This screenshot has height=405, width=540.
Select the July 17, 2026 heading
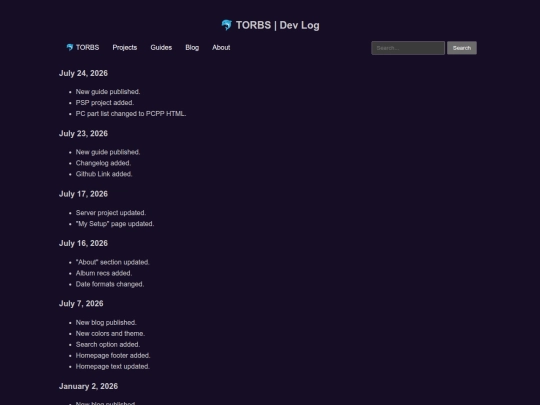pyautogui.click(x=83, y=194)
